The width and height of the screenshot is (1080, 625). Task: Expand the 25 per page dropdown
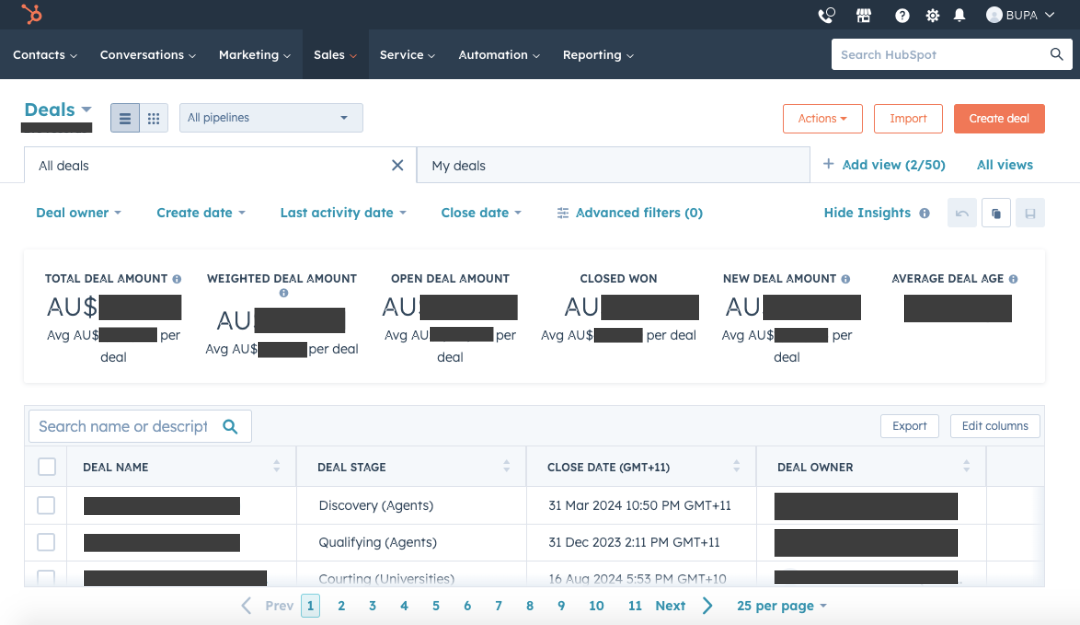[781, 605]
